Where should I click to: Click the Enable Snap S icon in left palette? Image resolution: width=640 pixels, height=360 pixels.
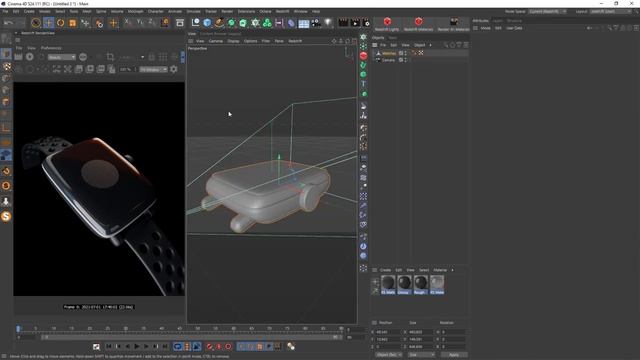pos(6,216)
